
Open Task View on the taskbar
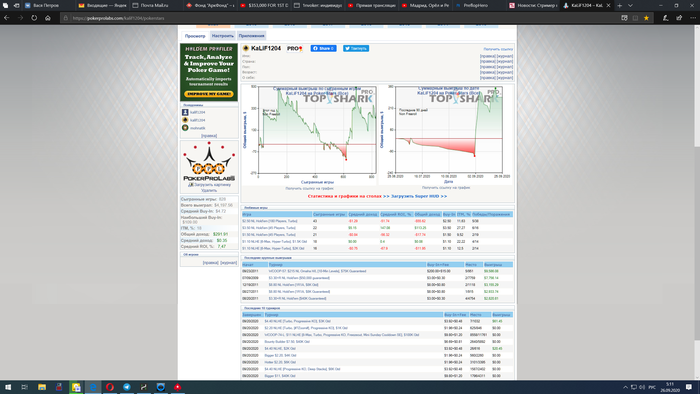coord(25,387)
